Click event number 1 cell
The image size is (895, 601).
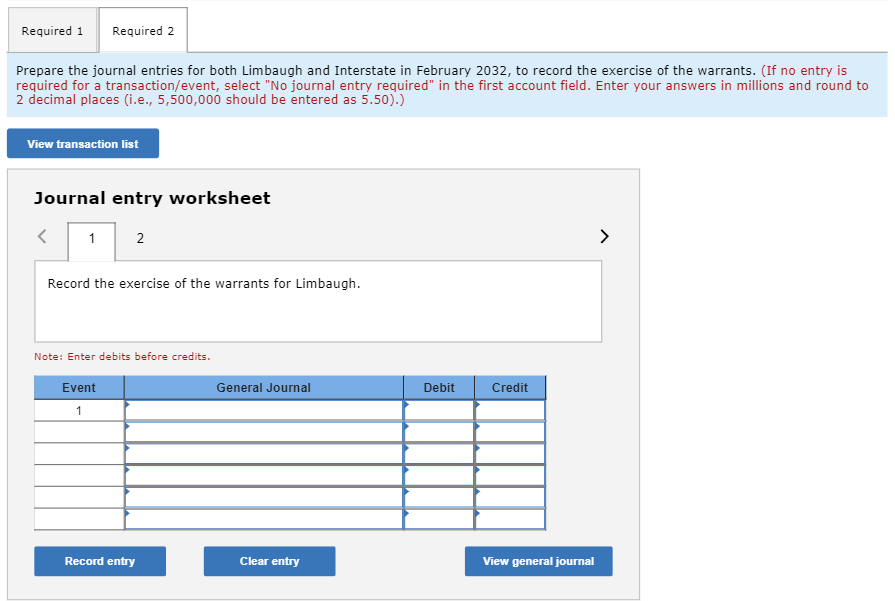79,410
